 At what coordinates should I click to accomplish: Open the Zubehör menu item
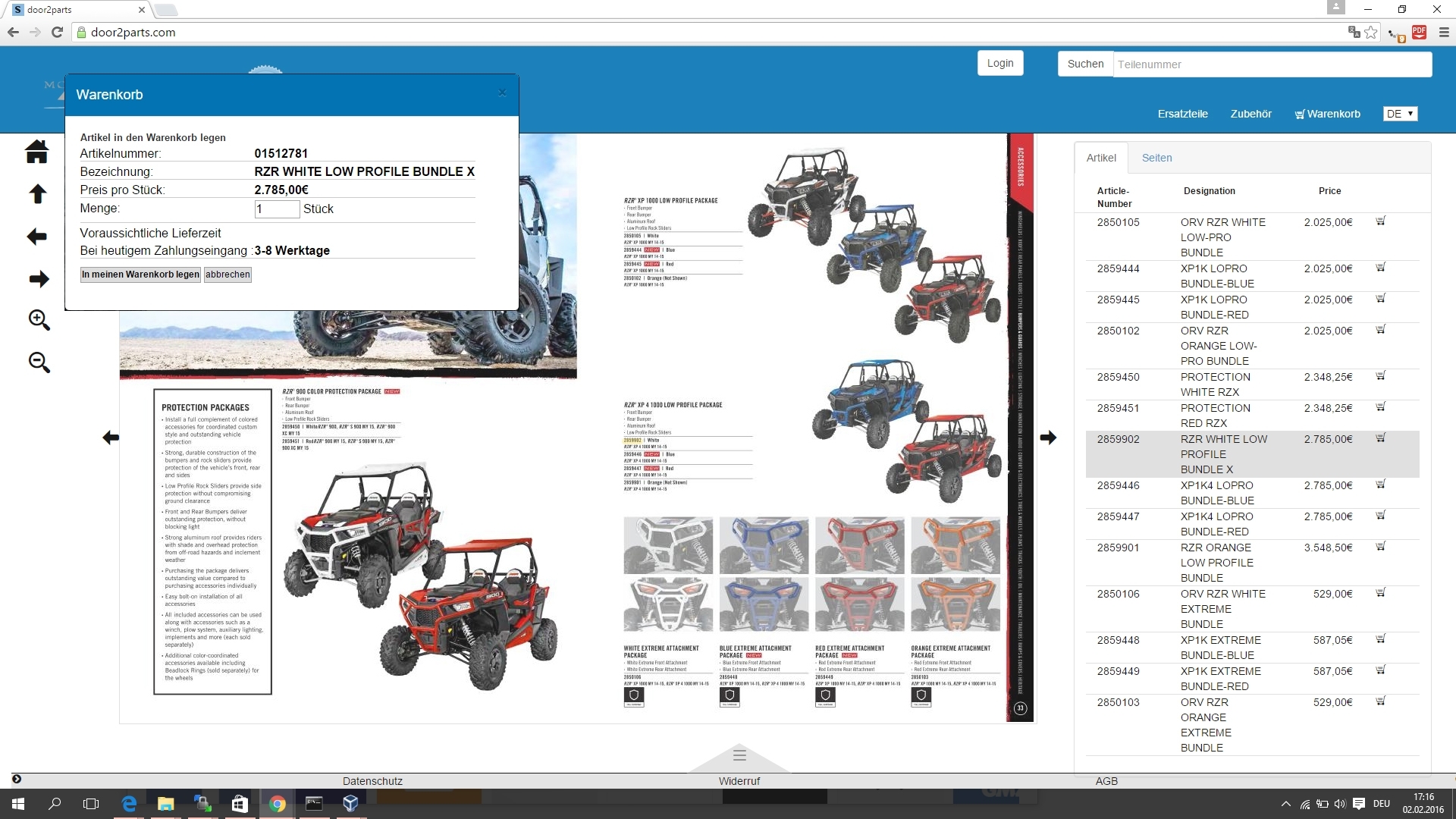click(x=1250, y=114)
